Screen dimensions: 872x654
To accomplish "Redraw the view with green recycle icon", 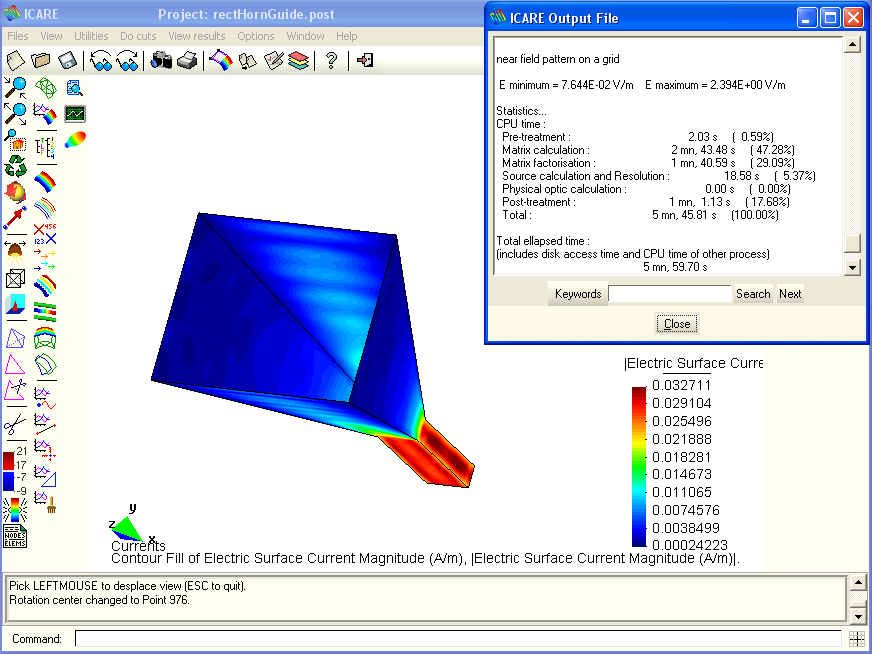I will [x=15, y=166].
